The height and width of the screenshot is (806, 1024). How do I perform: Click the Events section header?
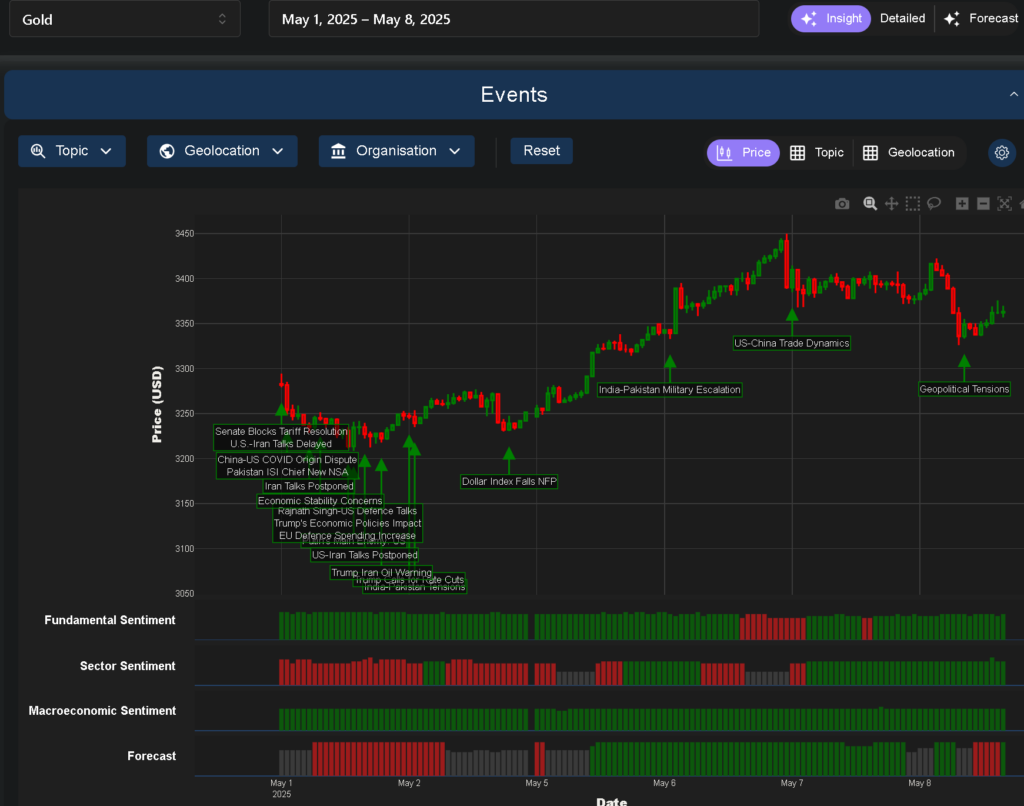[514, 95]
